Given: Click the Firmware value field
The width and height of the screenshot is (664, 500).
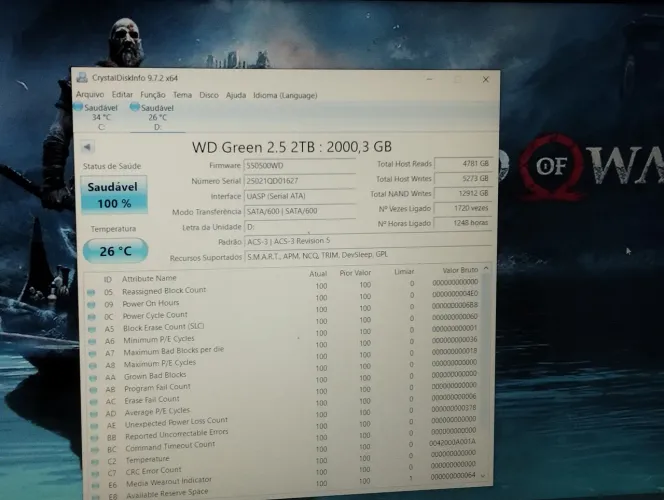Looking at the screenshot, I should pyautogui.click(x=299, y=166).
